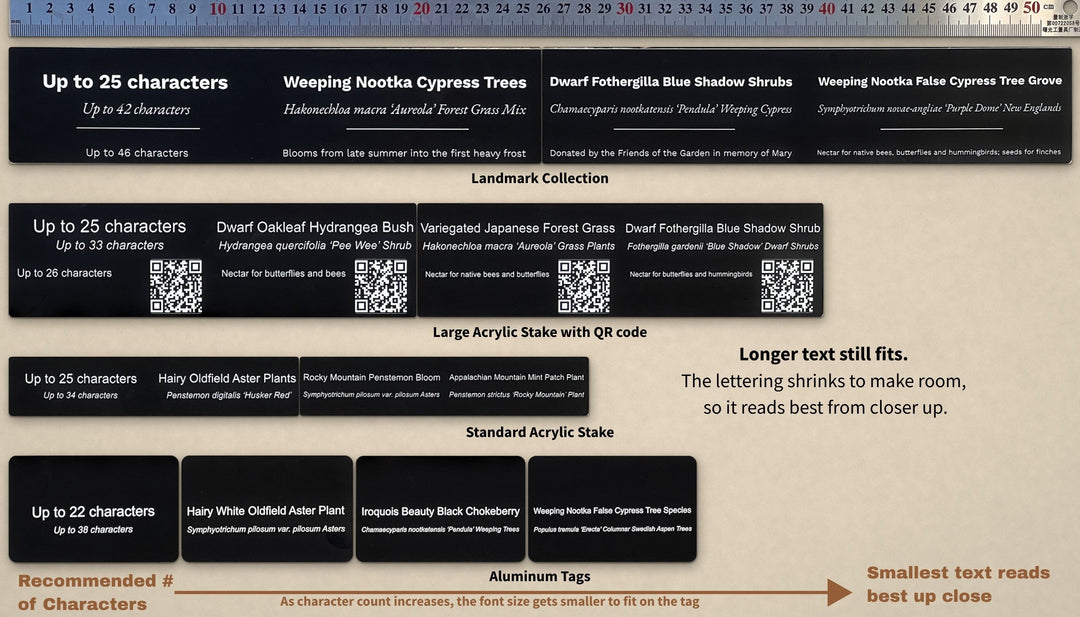Select 'Penstemon strictus 'Rocky Mountain' Plant'
This screenshot has height=617, width=1080.
(x=517, y=395)
